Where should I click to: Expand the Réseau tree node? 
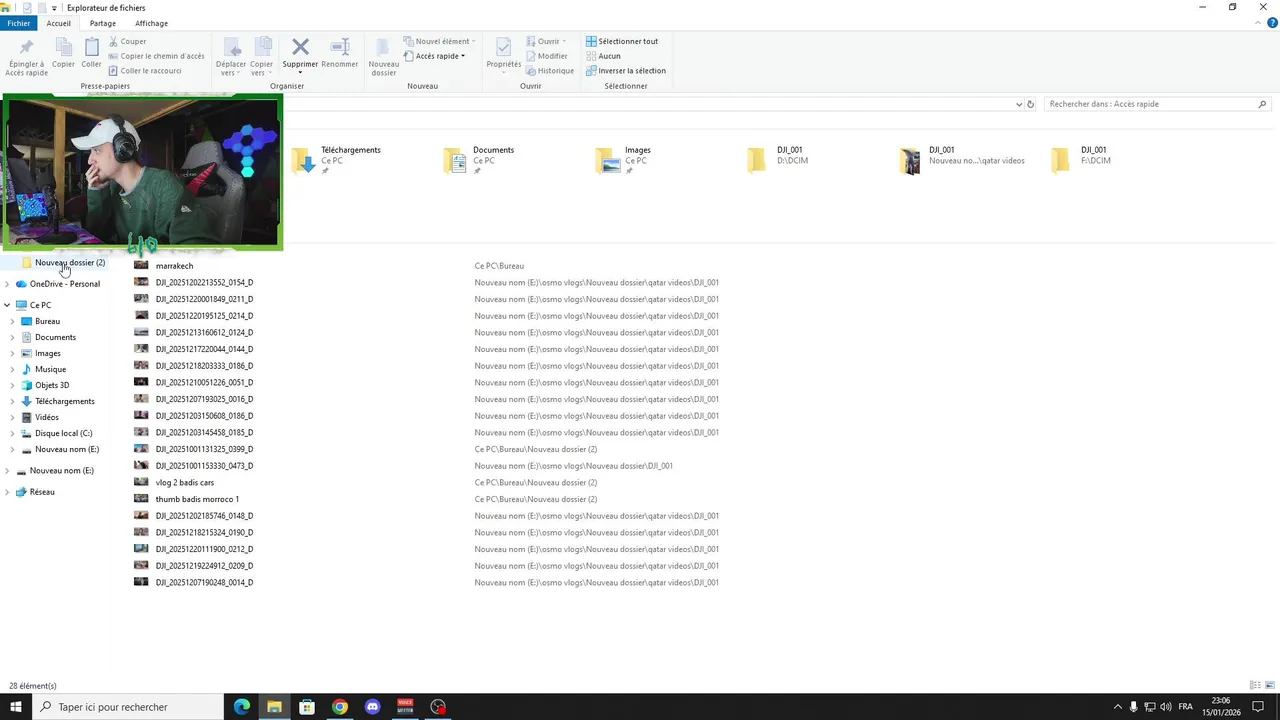pos(7,492)
